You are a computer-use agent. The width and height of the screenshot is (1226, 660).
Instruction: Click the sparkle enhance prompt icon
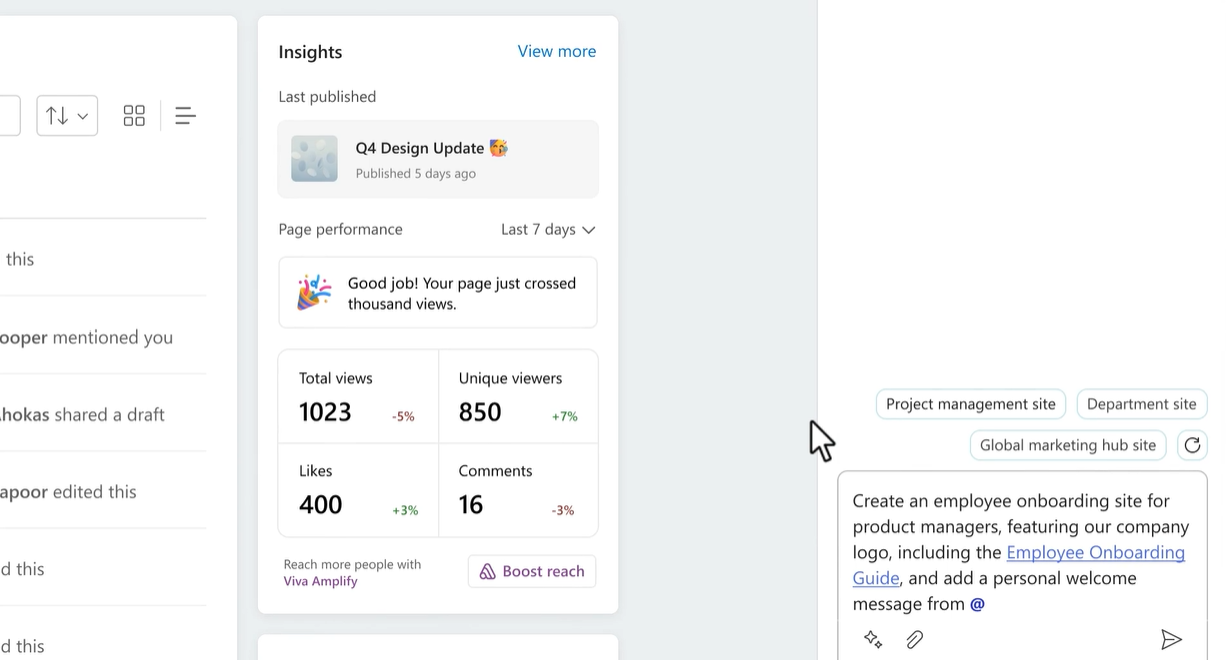point(873,639)
